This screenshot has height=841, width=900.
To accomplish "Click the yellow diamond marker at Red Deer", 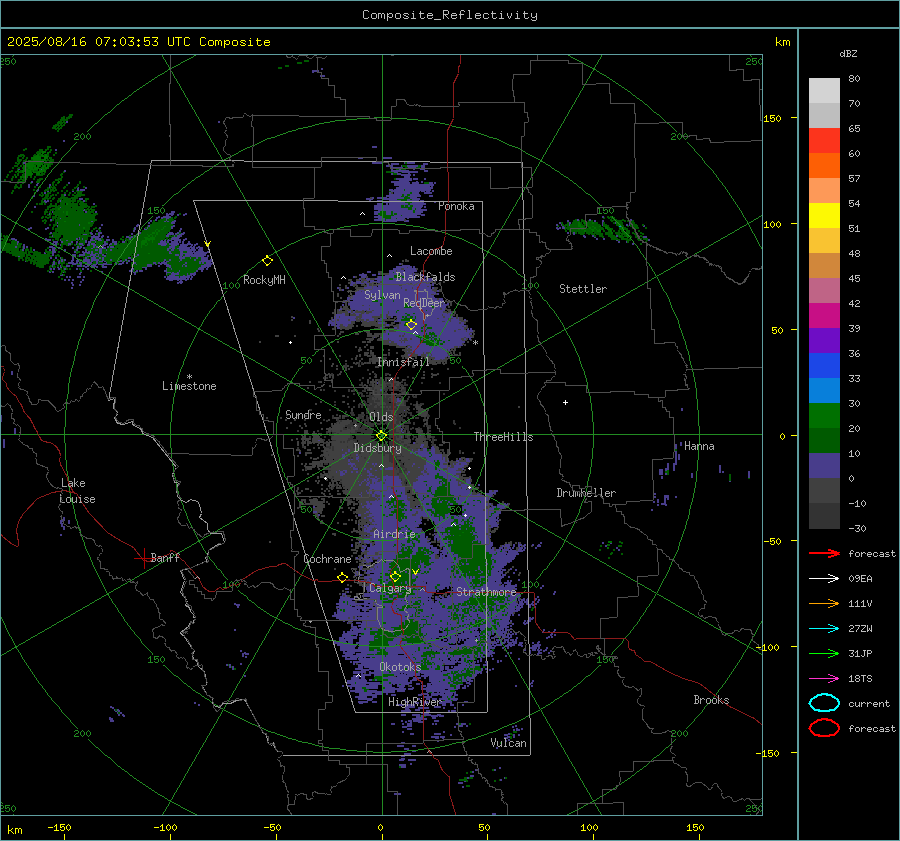I will [412, 325].
